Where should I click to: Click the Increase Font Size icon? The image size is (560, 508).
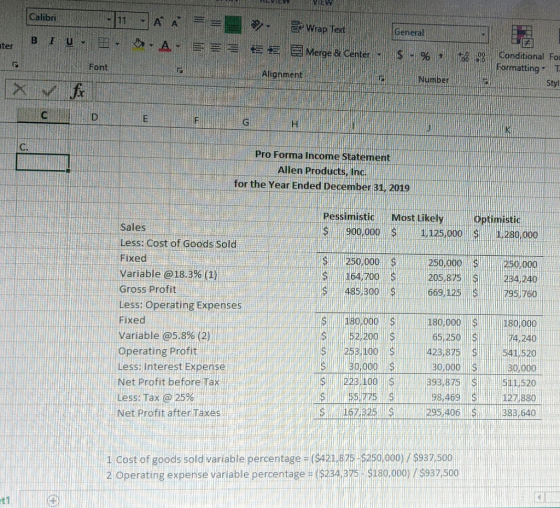pyautogui.click(x=158, y=23)
